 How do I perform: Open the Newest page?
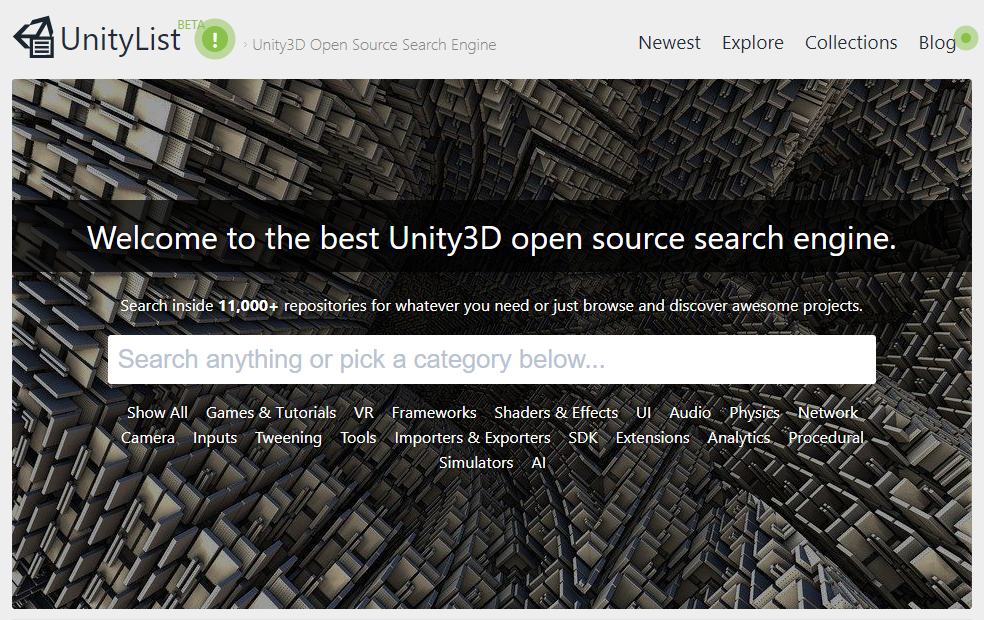point(669,43)
